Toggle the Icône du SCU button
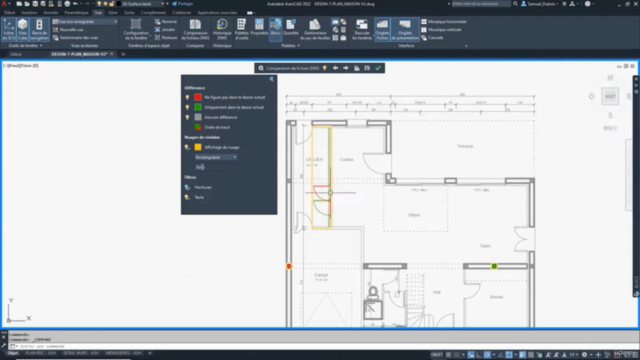Image resolution: width=640 pixels, height=360 pixels. coord(9,30)
